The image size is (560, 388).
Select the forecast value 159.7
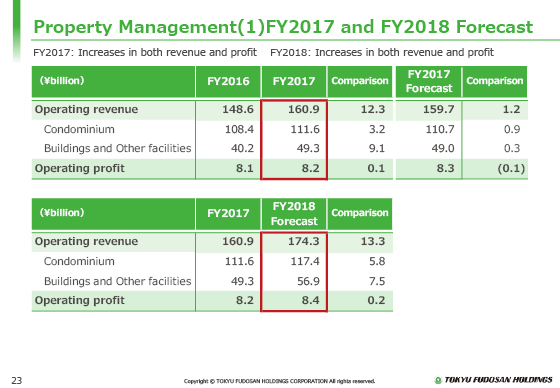pyautogui.click(x=439, y=109)
